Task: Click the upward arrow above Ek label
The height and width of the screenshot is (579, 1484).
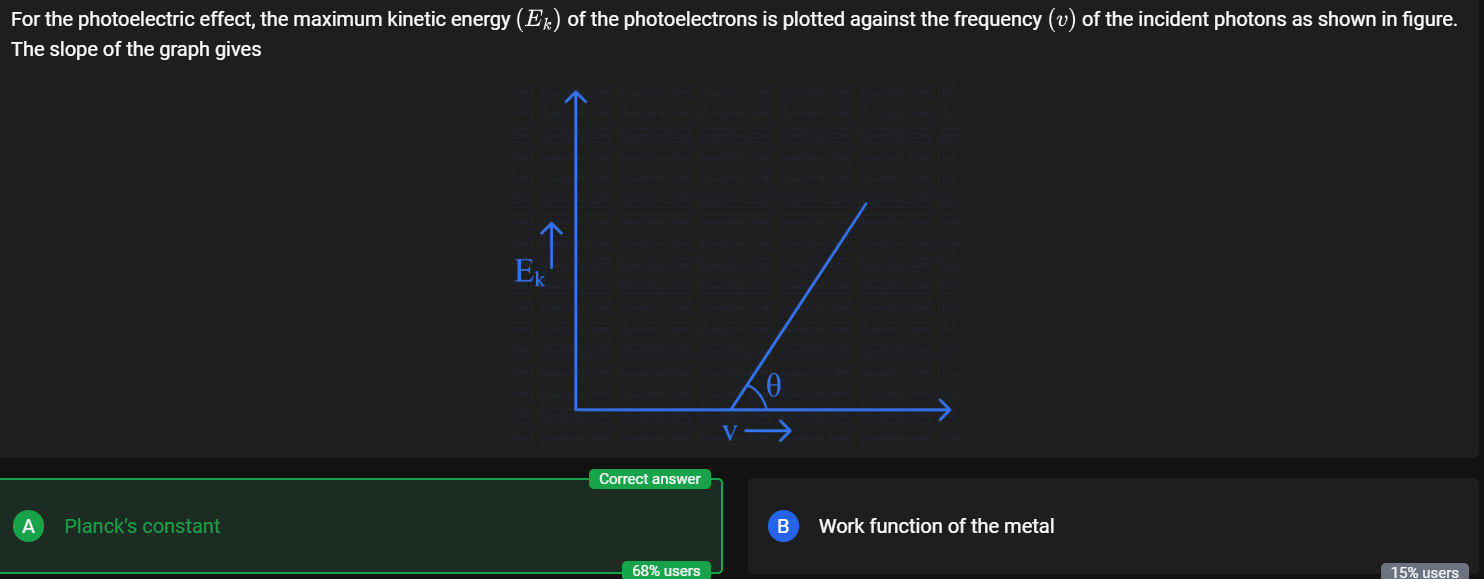Action: point(552,245)
